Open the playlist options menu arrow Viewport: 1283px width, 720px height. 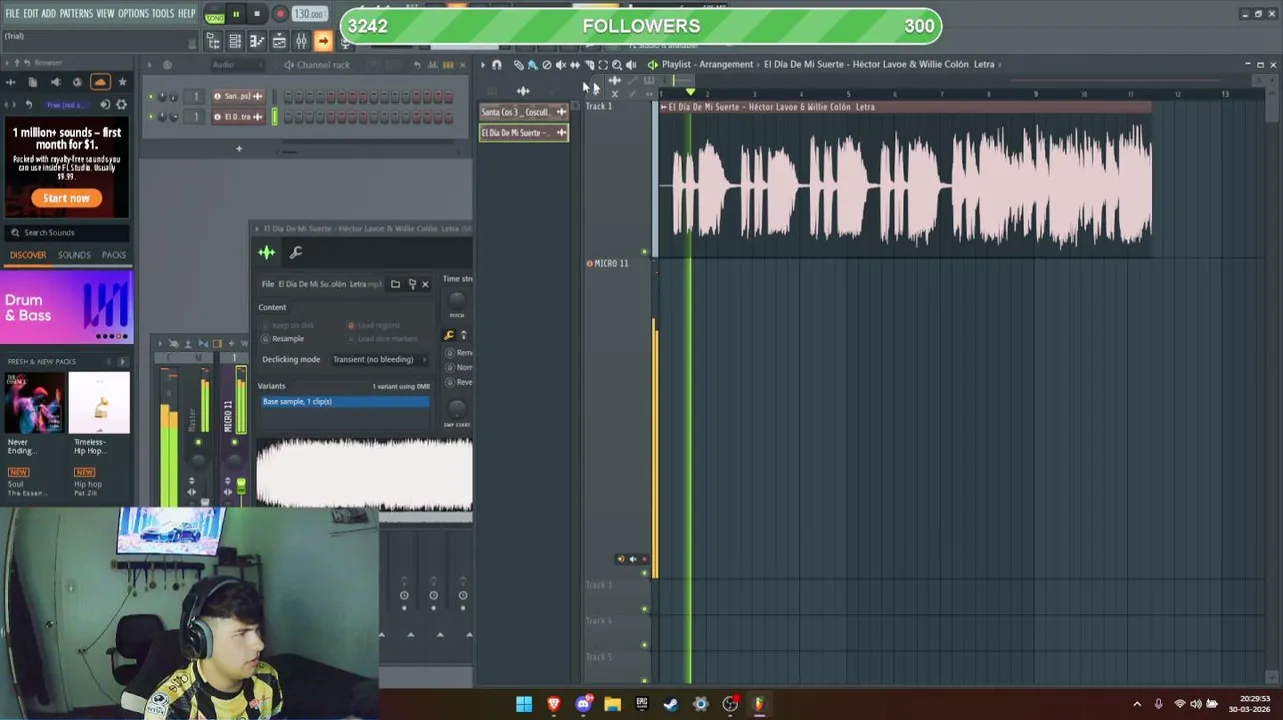482,65
